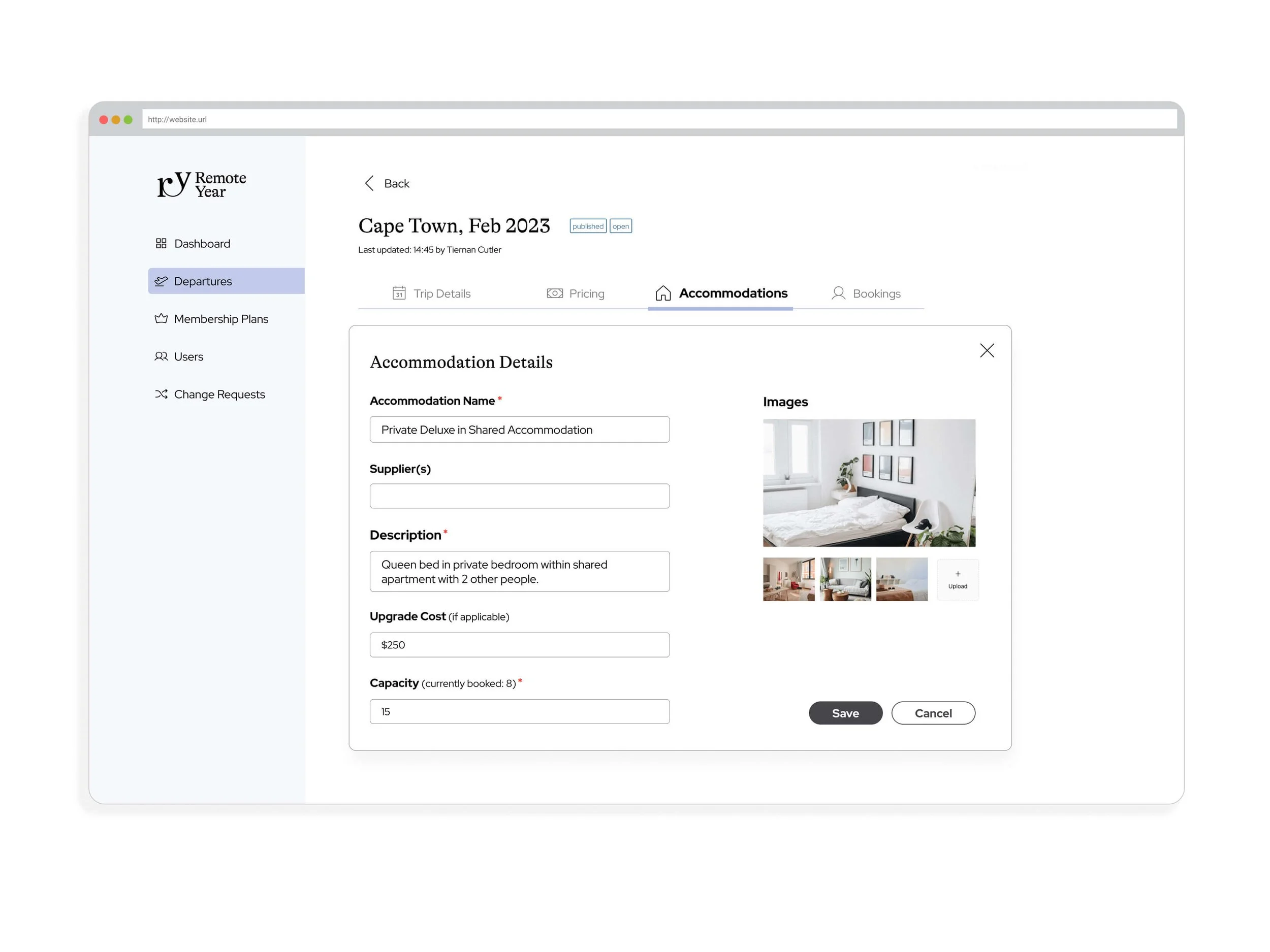Upload a new accommodation image
Screen dimensions: 1270x952
[958, 580]
